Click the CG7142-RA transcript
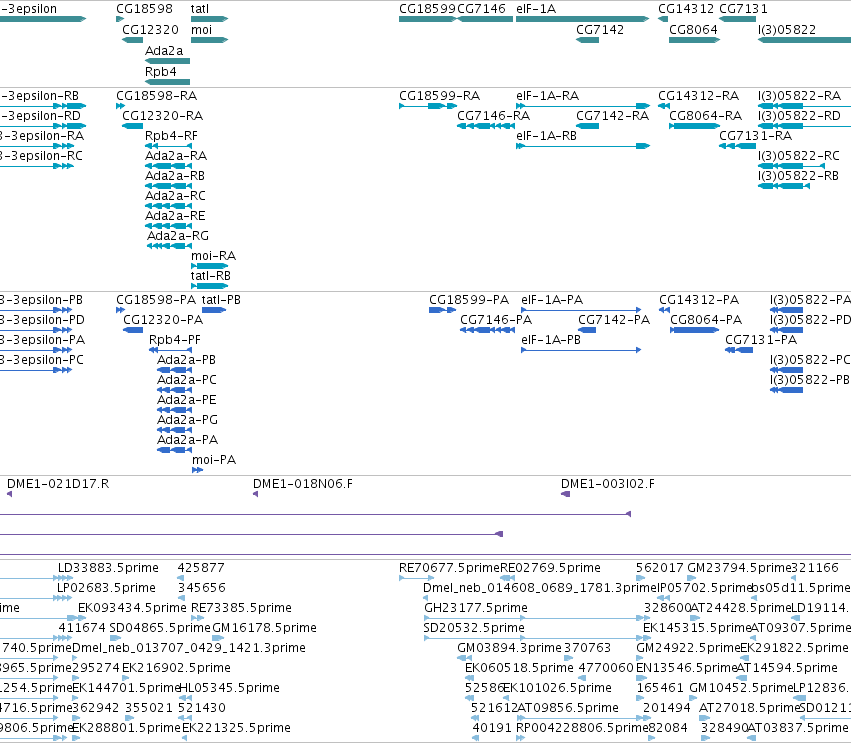Image resolution: width=851 pixels, height=743 pixels. (x=587, y=126)
